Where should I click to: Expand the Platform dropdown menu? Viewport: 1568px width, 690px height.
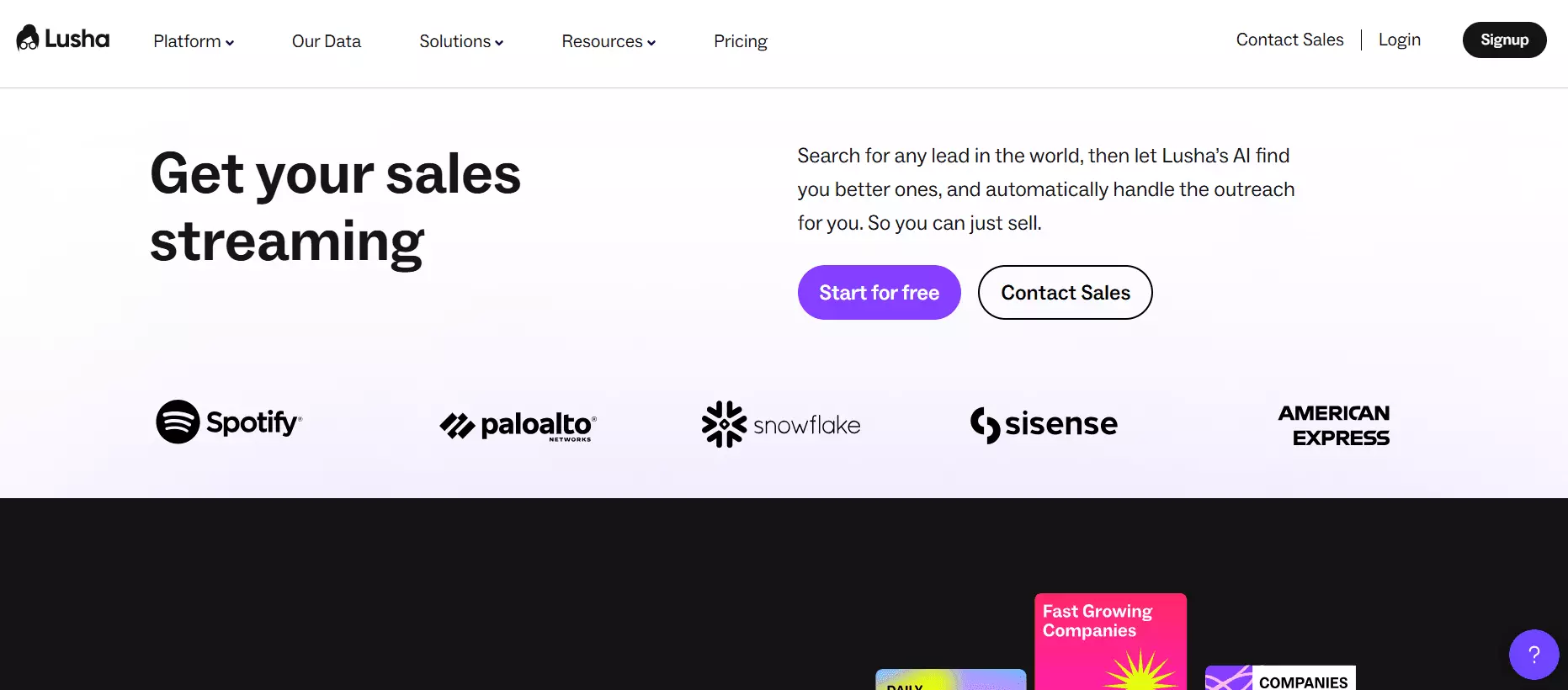pos(194,41)
